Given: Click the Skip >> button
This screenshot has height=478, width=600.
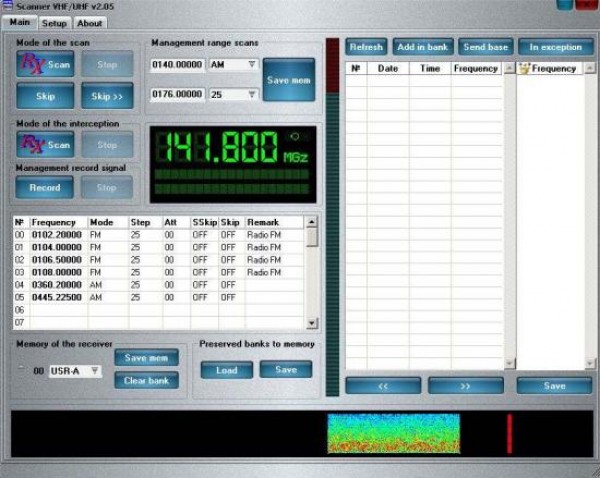Looking at the screenshot, I should tap(107, 97).
